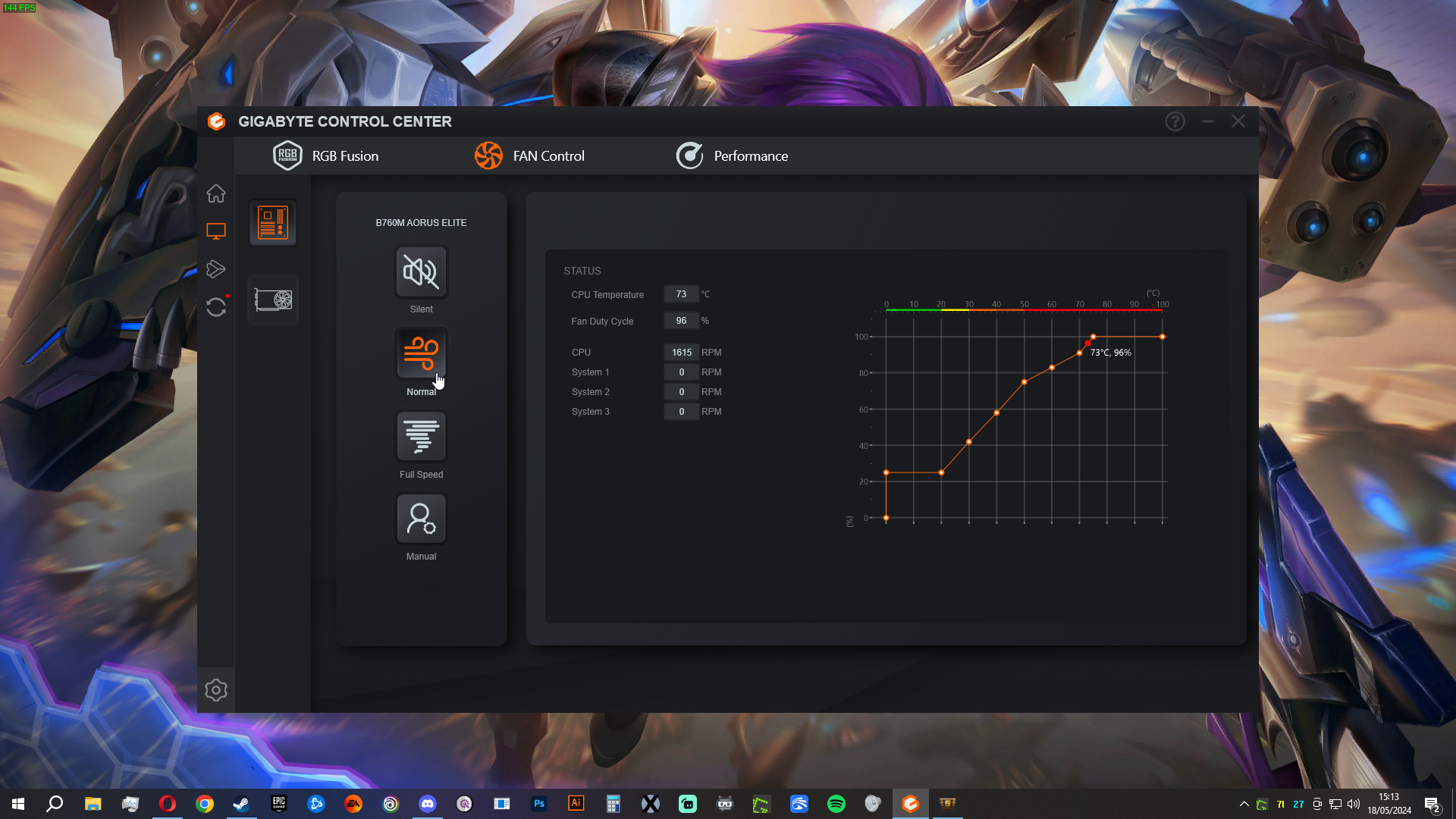Open Photoshop from taskbar
This screenshot has height=819, width=1456.
click(x=539, y=804)
